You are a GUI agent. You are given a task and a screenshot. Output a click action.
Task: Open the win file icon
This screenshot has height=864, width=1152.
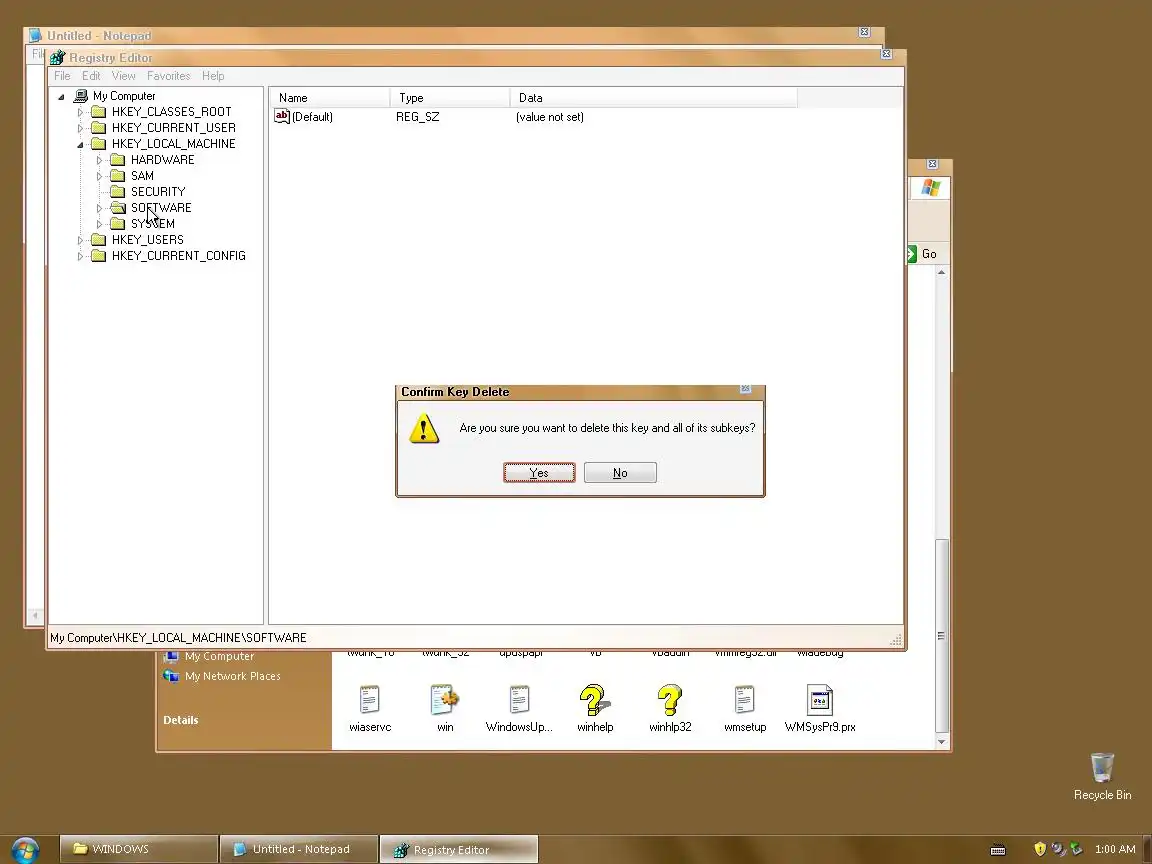(445, 699)
